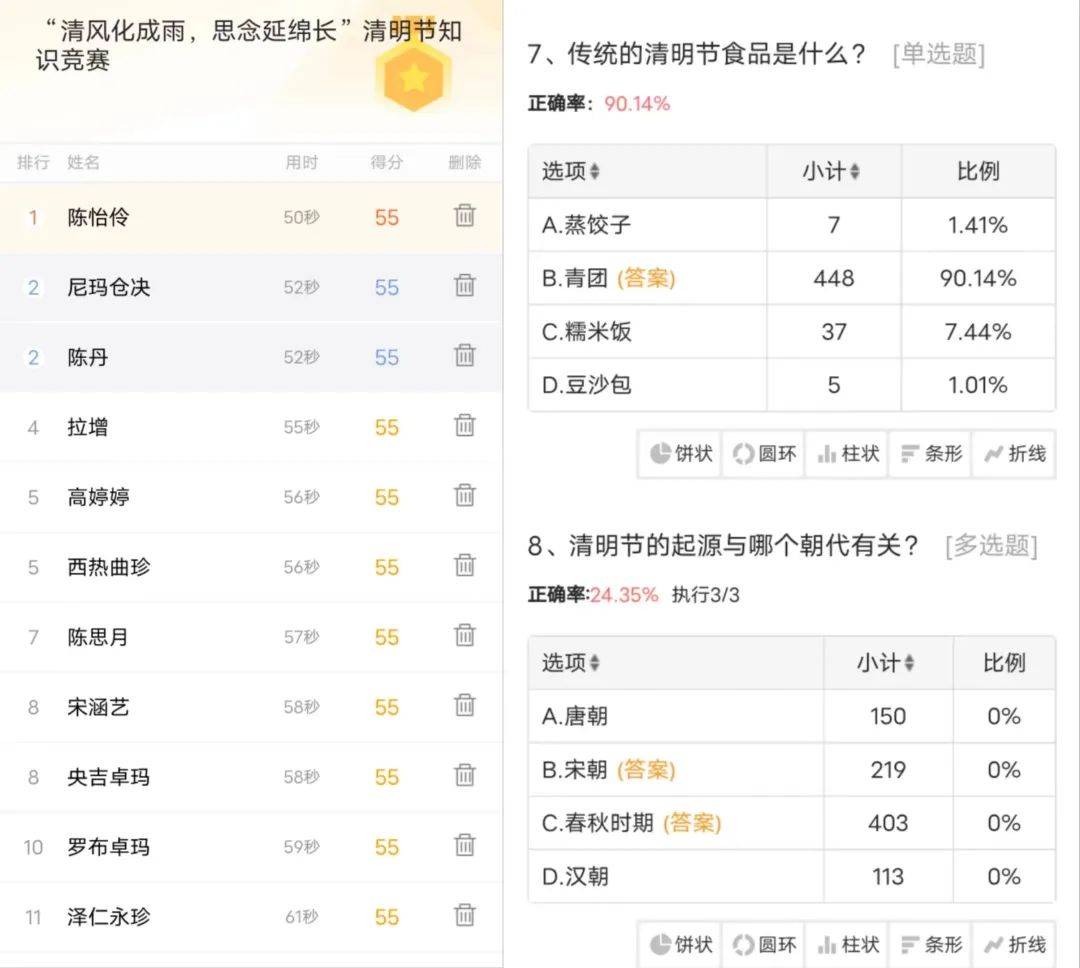Viewport: 1080px width, 968px height.
Task: Select the name 泽仁永珍
Action: [x=108, y=918]
